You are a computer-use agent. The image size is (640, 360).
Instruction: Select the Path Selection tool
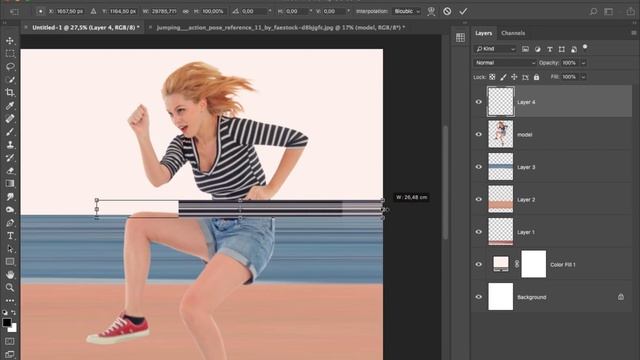pos(10,249)
